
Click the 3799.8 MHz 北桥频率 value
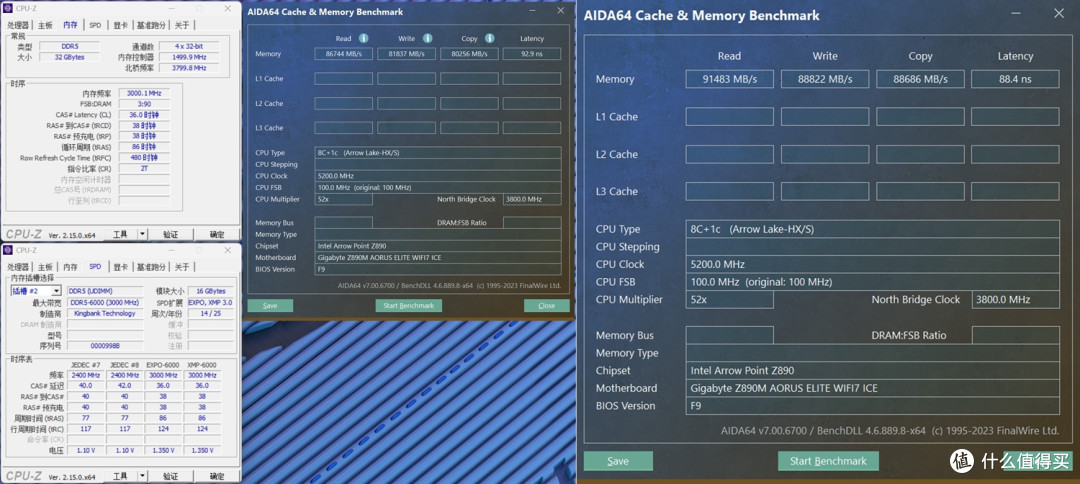[189, 68]
